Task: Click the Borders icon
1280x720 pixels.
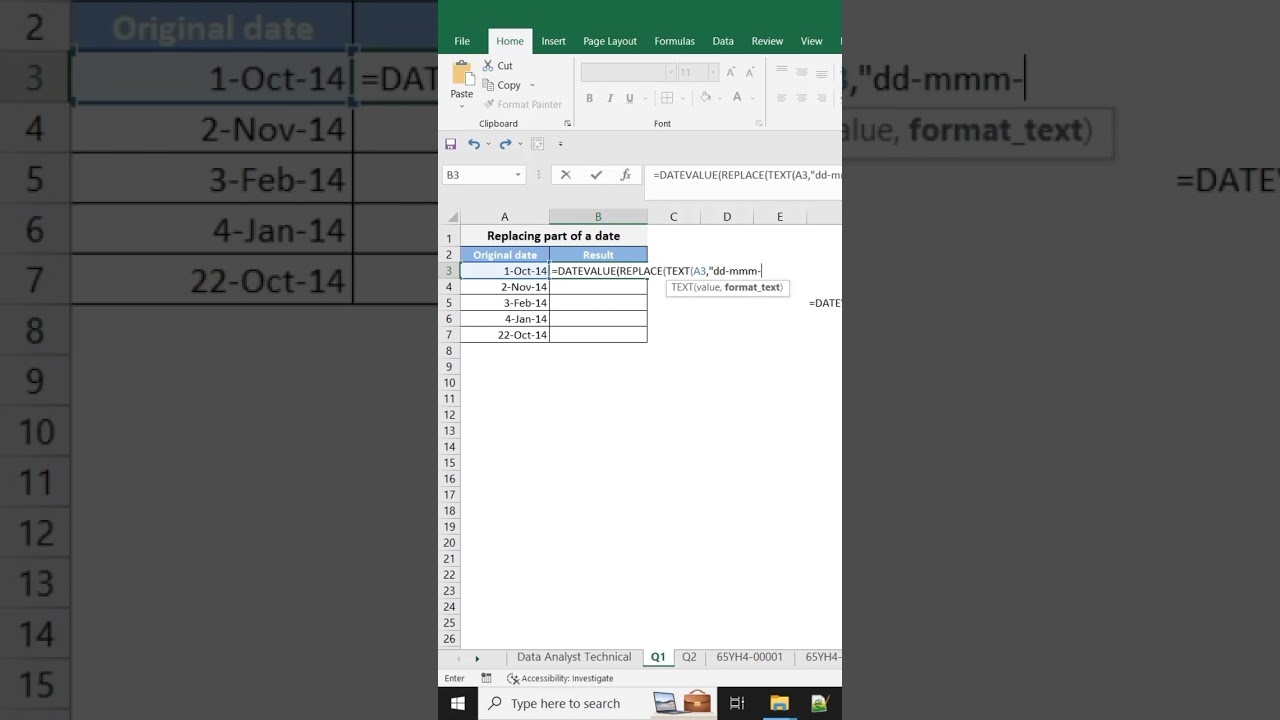Action: pos(667,98)
